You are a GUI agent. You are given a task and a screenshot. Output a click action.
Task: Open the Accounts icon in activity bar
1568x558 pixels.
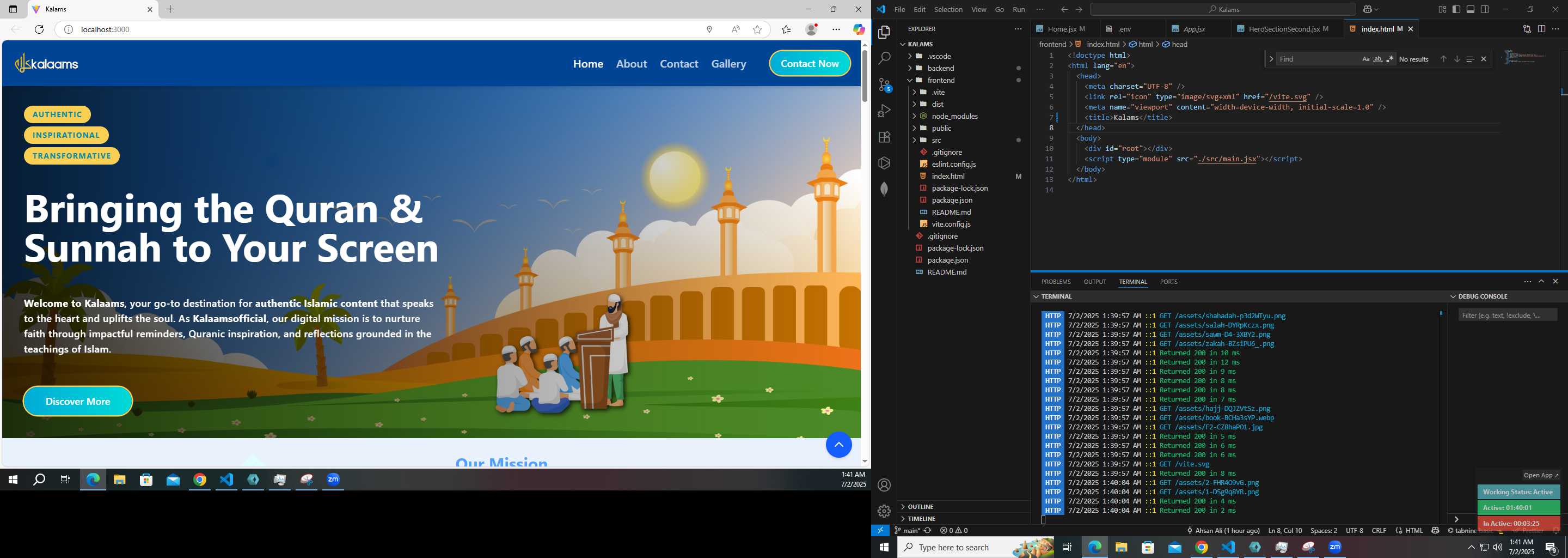[884, 485]
